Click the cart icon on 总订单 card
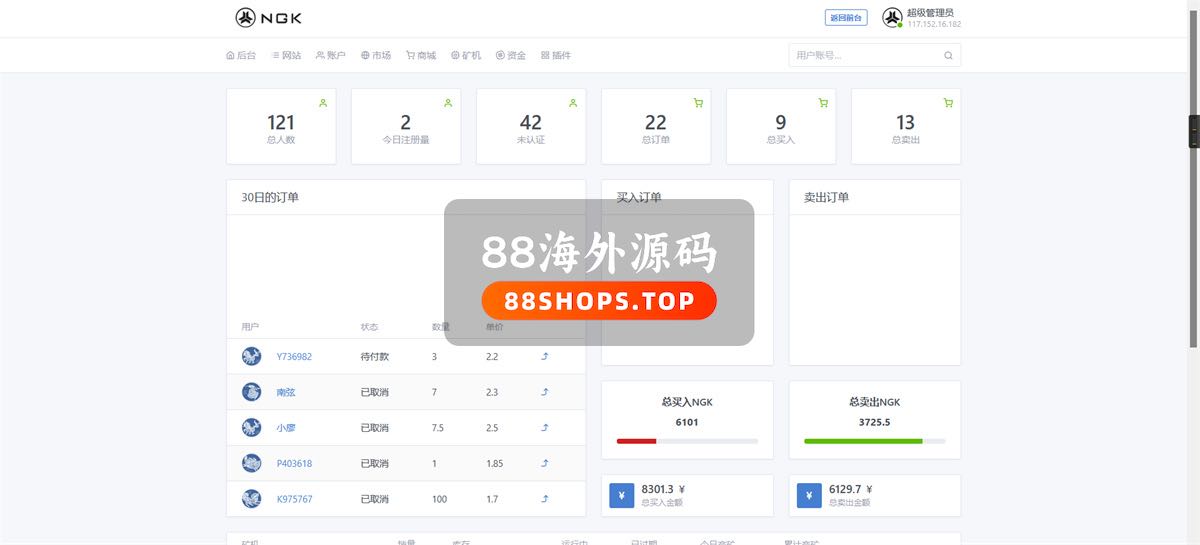This screenshot has height=545, width=1200. click(698, 103)
